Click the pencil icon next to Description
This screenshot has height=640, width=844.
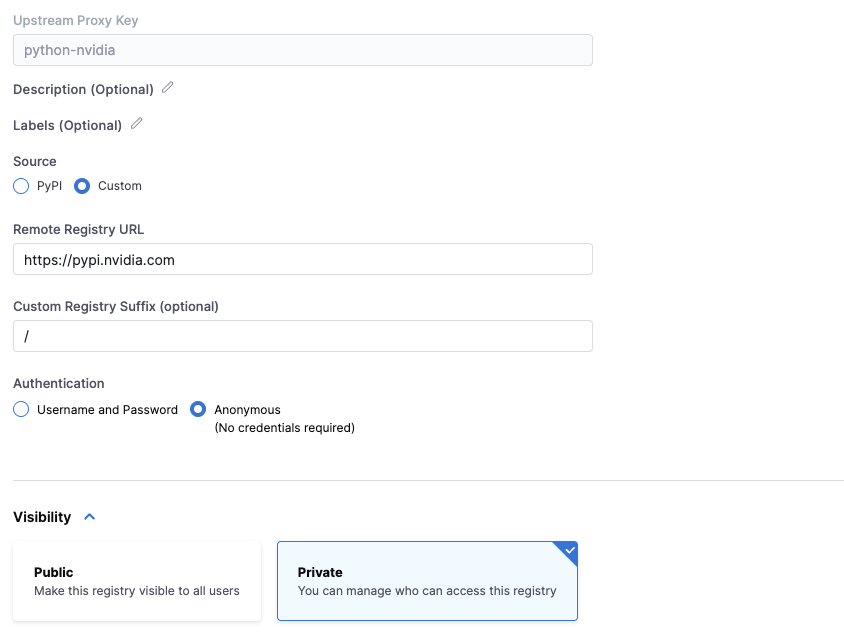pos(168,88)
